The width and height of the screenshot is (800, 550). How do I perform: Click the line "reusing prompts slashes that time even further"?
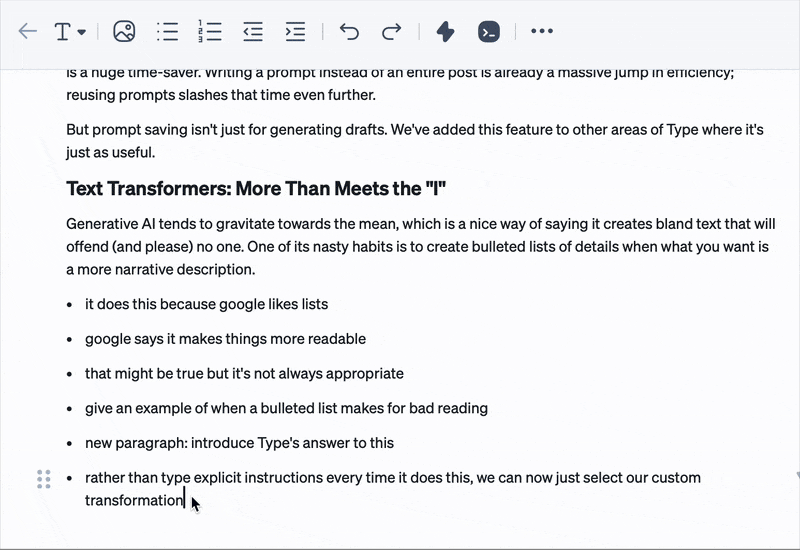tap(221, 95)
